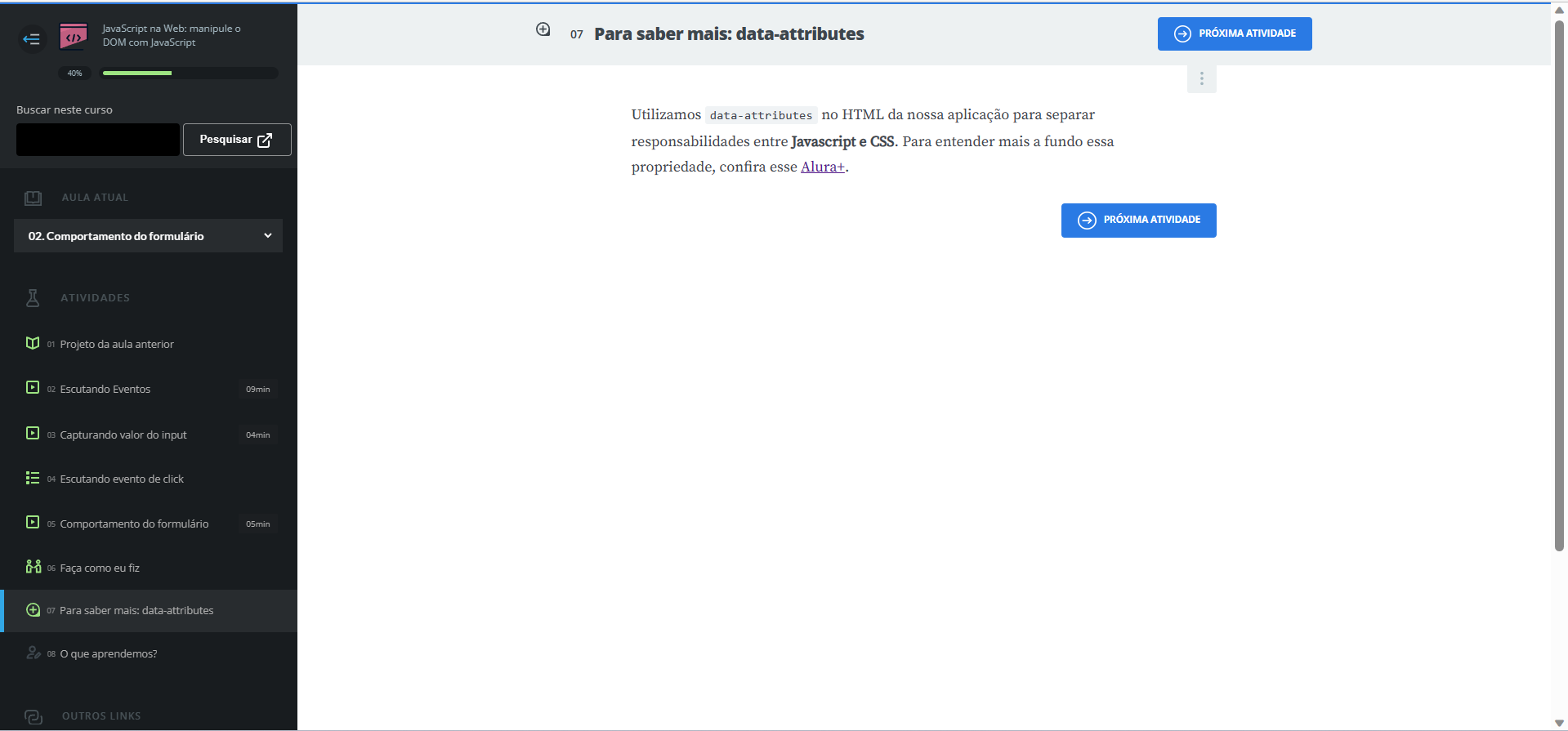Screen dimensions: 1568x731
Task: Click the ATIVIDADES section label
Action: tap(95, 298)
